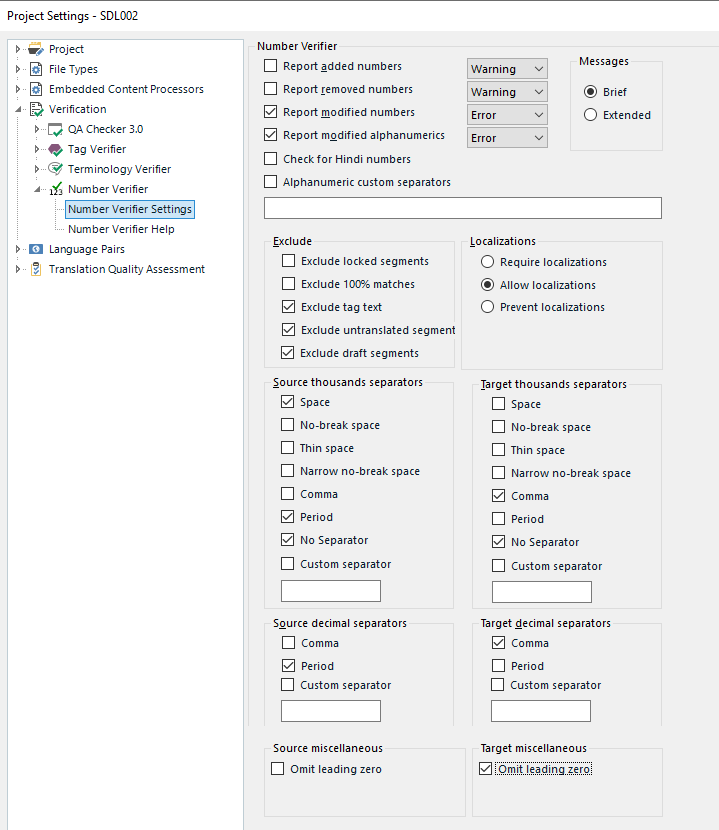Click the File Types gear icon
The width and height of the screenshot is (719, 830).
point(36,69)
